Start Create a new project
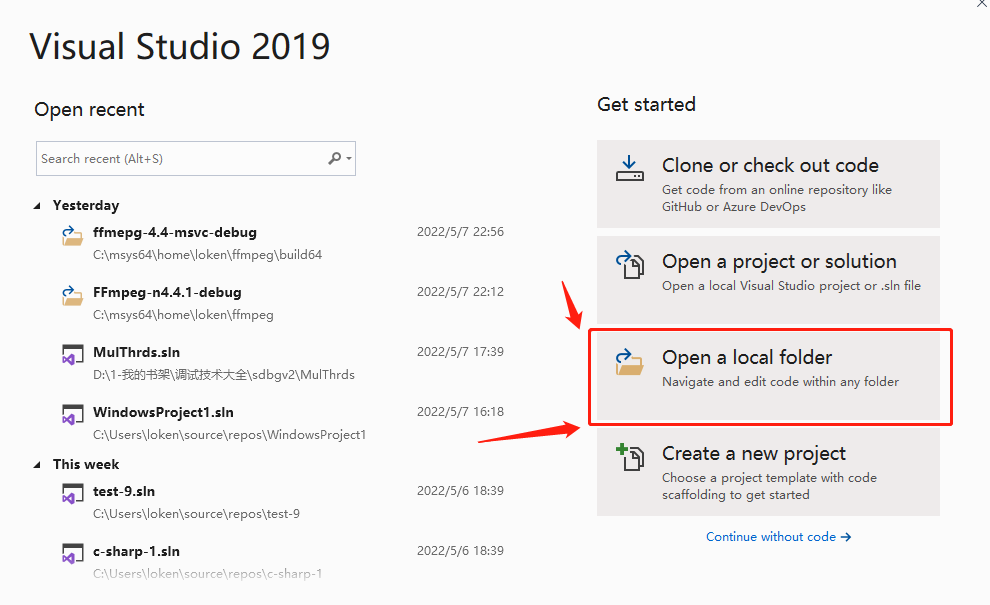This screenshot has height=605, width=990. 768,472
